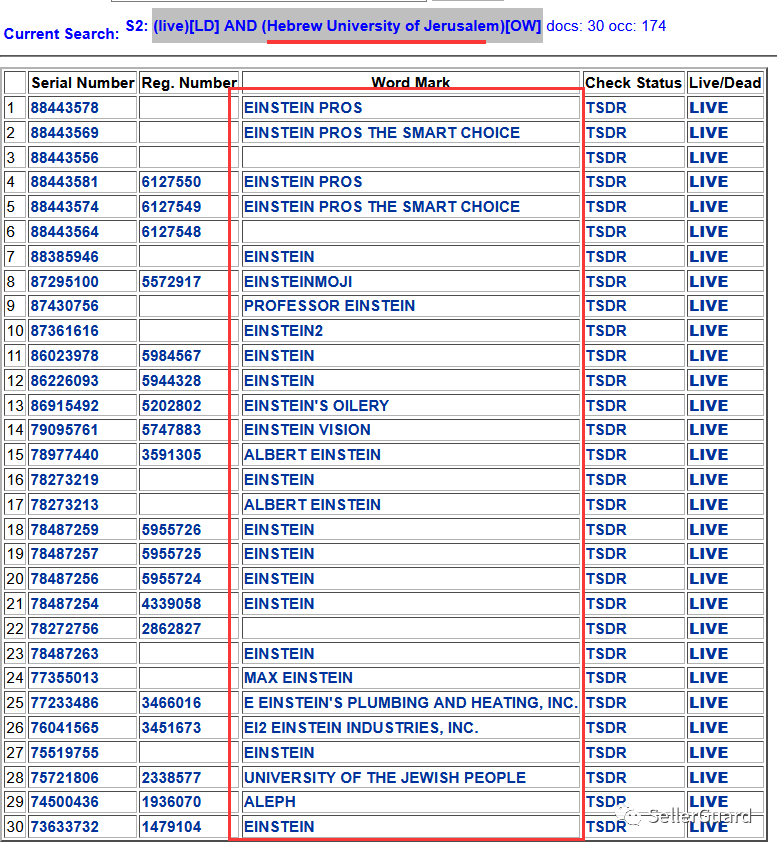Open the EINSTEINMOJI word mark

pyautogui.click(x=298, y=281)
